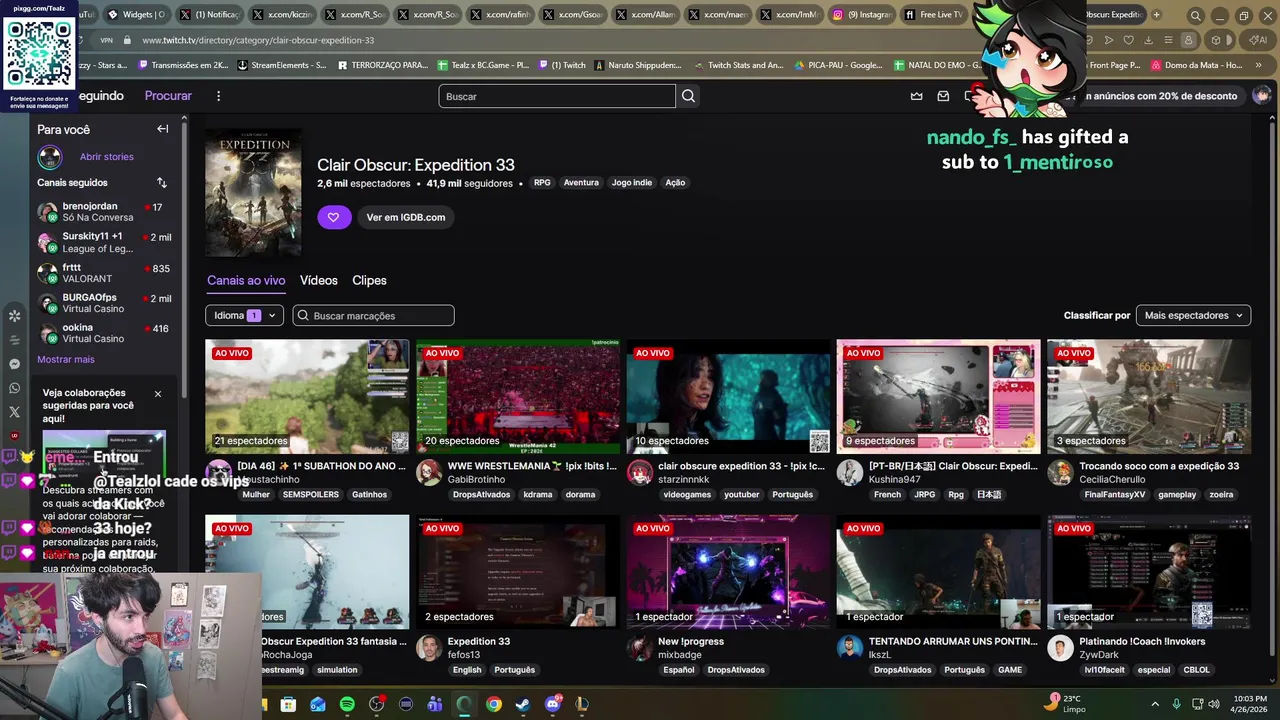The width and height of the screenshot is (1280, 720).
Task: Open the Idioma language filter dropdown
Action: tap(244, 315)
